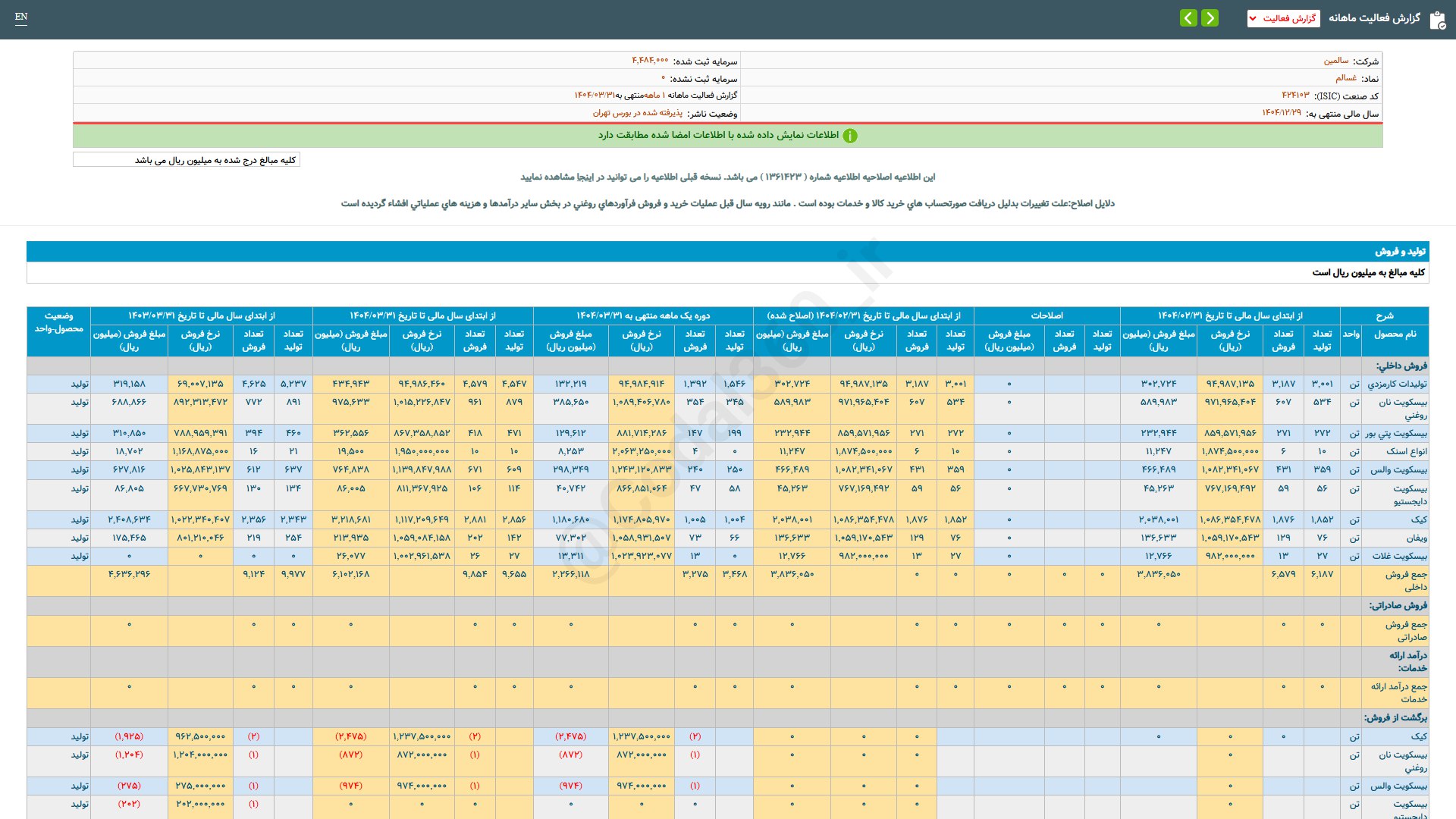Click the green info icon in banner
This screenshot has height=819, width=1456.
(x=850, y=136)
